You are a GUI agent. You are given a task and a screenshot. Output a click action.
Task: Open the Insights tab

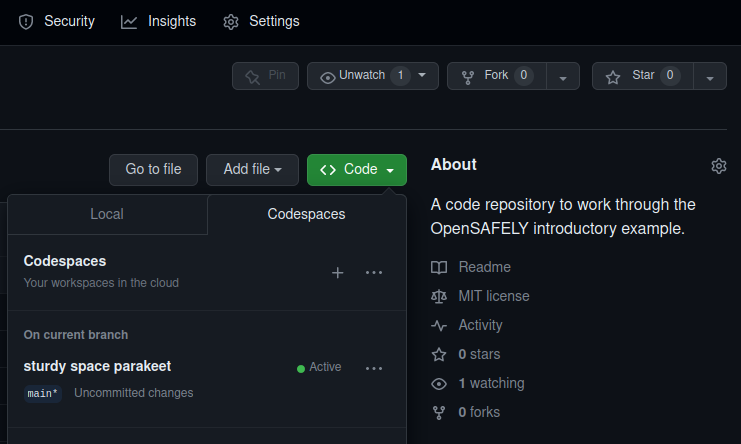point(159,21)
